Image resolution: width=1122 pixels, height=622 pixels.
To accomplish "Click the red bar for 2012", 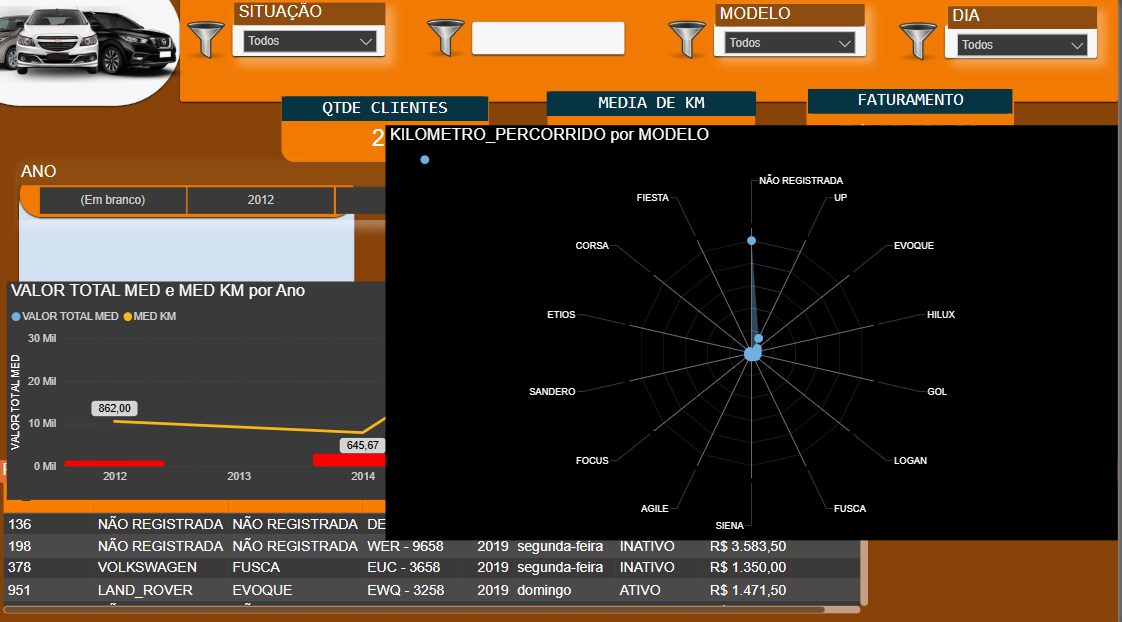I will coord(114,463).
